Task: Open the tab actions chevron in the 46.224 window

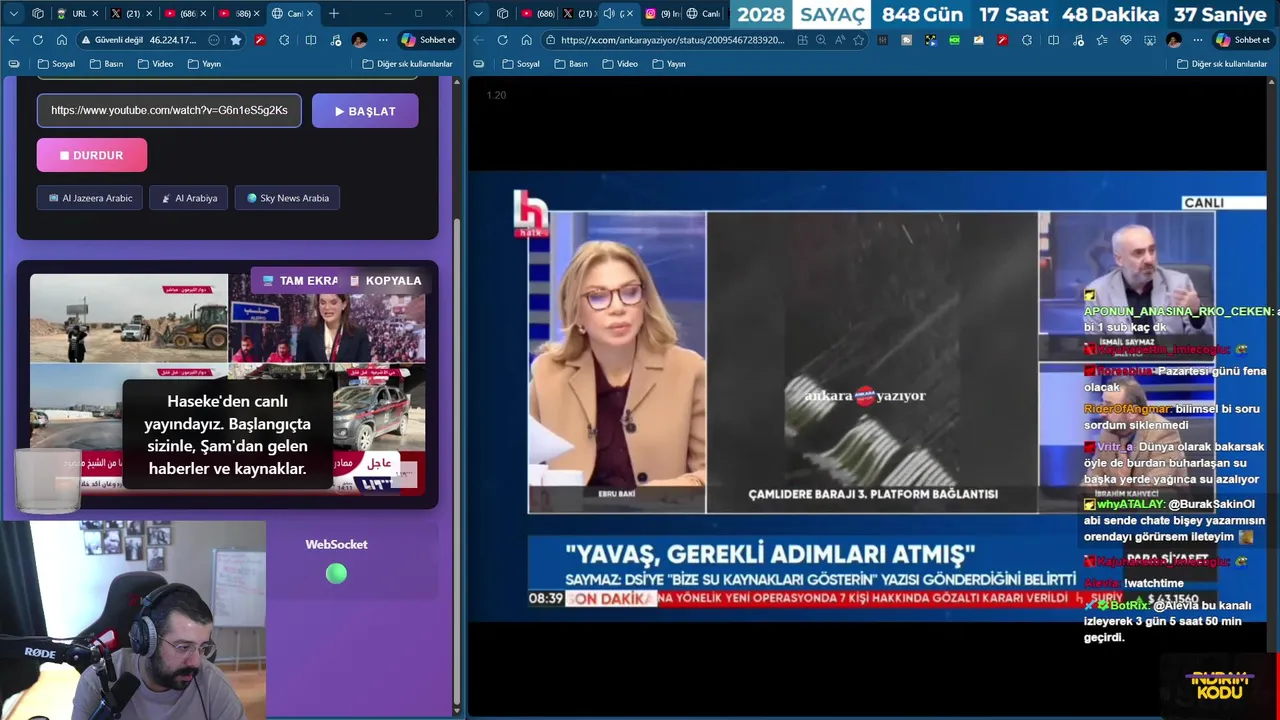Action: pos(13,14)
